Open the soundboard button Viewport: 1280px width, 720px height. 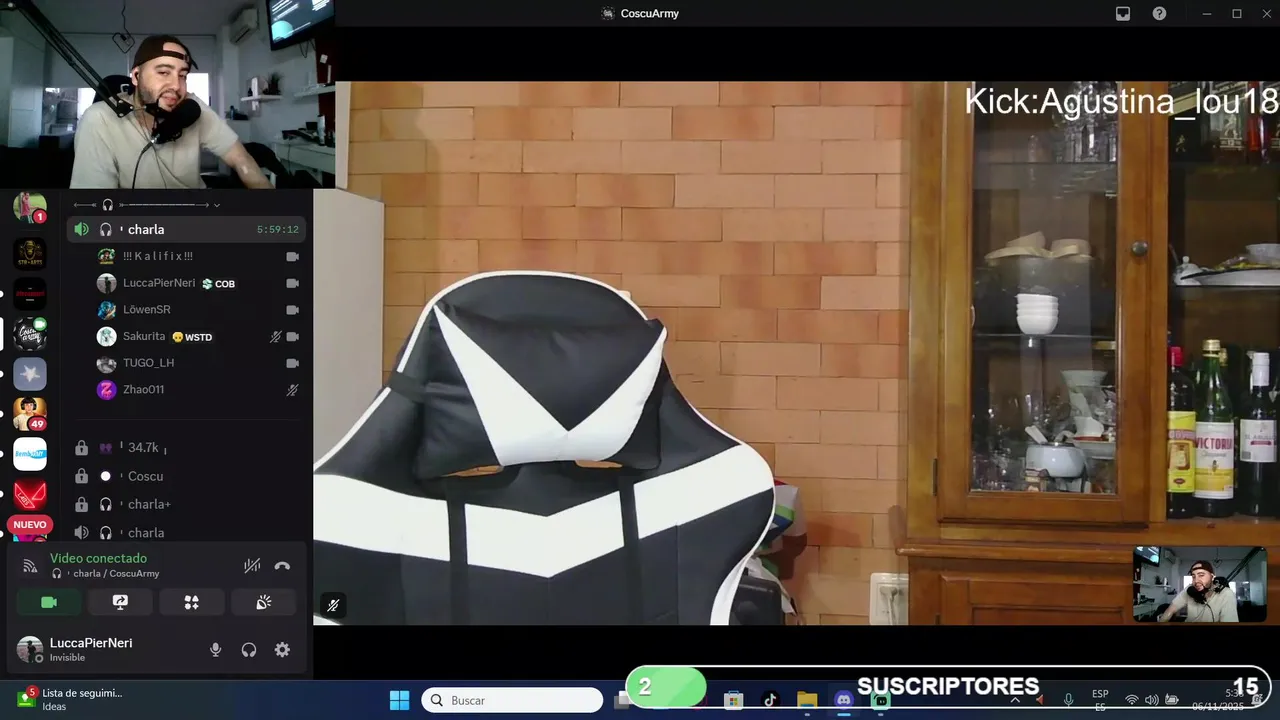click(264, 602)
